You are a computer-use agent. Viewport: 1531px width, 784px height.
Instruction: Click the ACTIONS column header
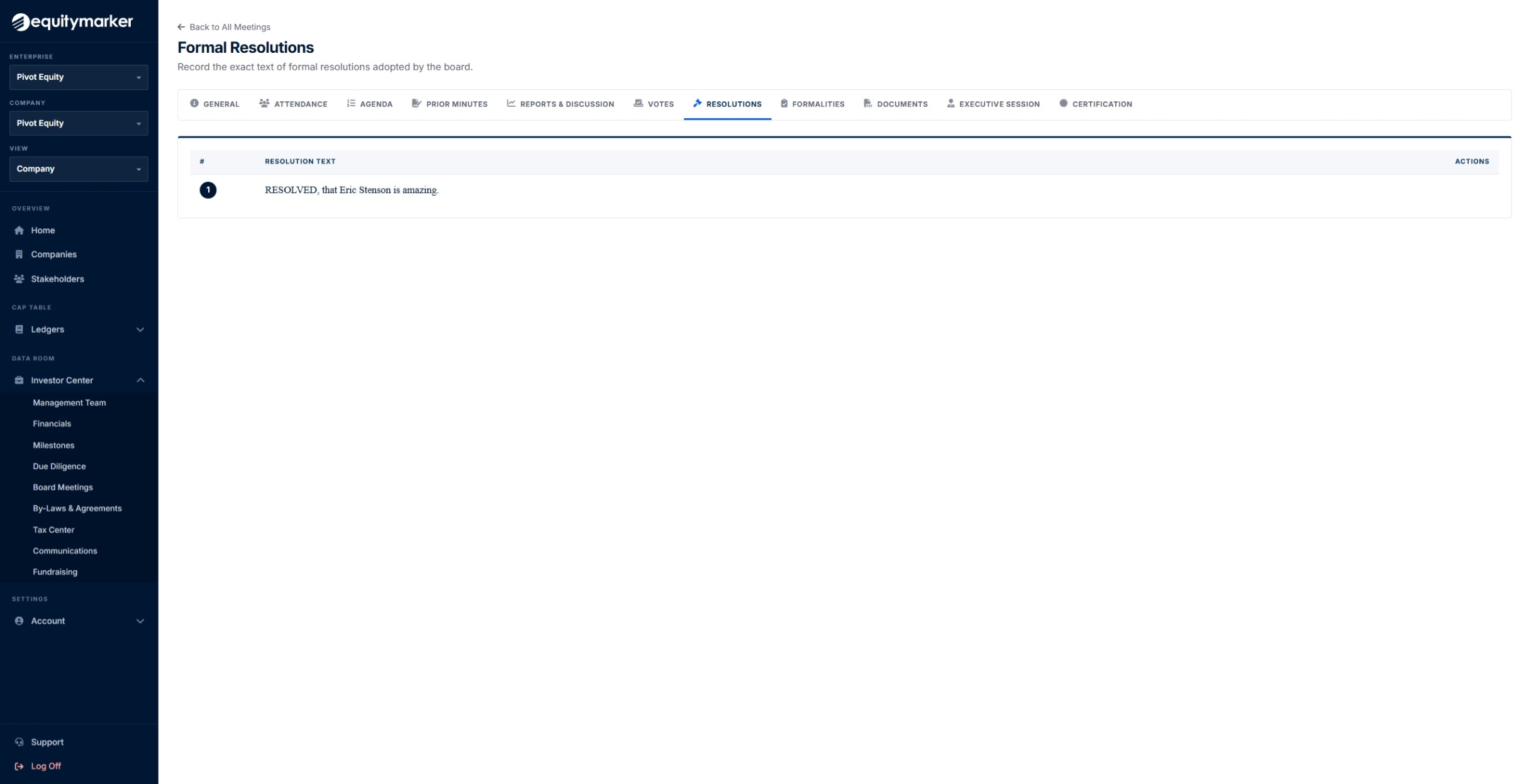(x=1472, y=162)
